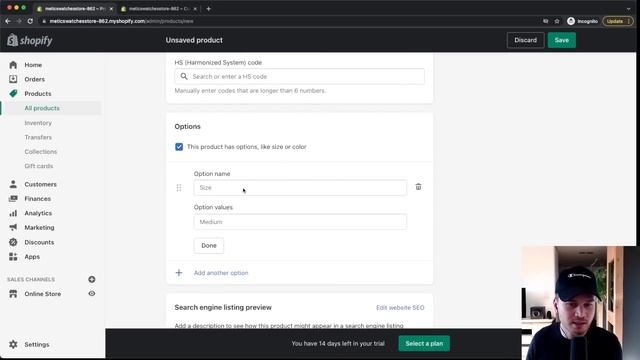Screen dimensions: 640x360
Task: Click the HS code search magnifier icon
Action: [x=184, y=76]
